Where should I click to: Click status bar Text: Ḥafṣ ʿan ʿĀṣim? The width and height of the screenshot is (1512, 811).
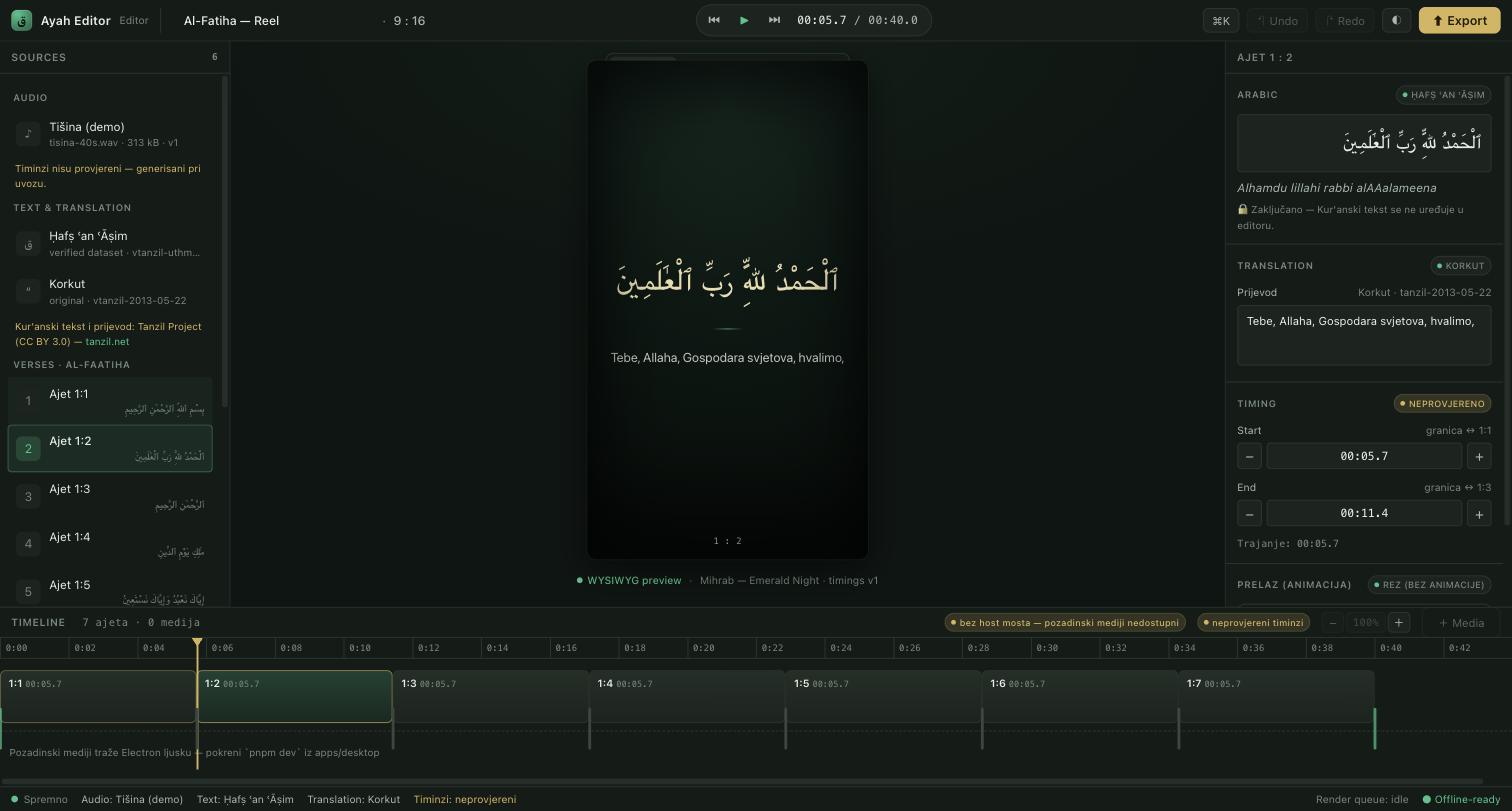pyautogui.click(x=245, y=799)
